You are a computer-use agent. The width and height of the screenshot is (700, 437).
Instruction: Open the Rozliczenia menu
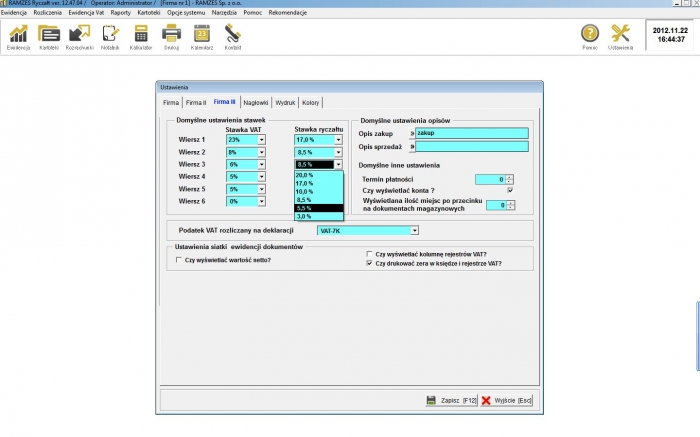[x=47, y=12]
